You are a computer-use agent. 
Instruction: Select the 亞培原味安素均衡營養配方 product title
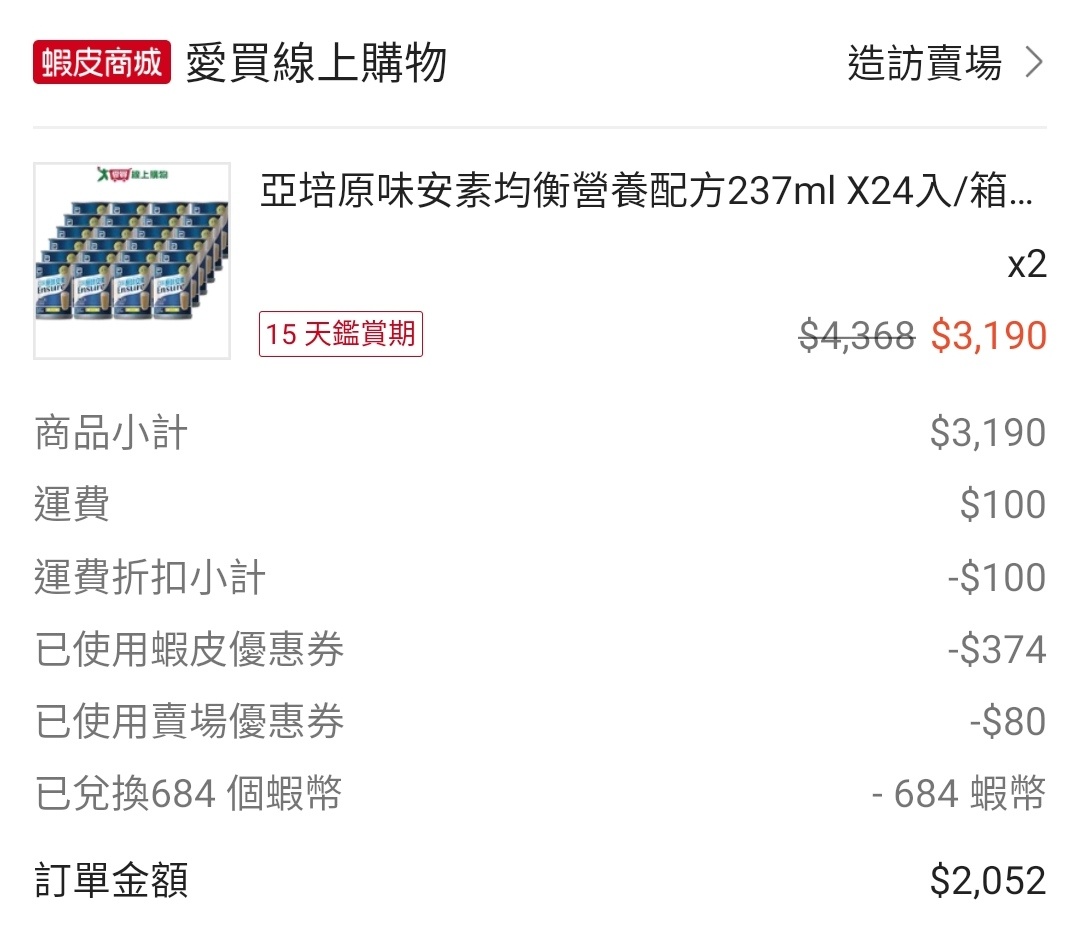tap(646, 191)
